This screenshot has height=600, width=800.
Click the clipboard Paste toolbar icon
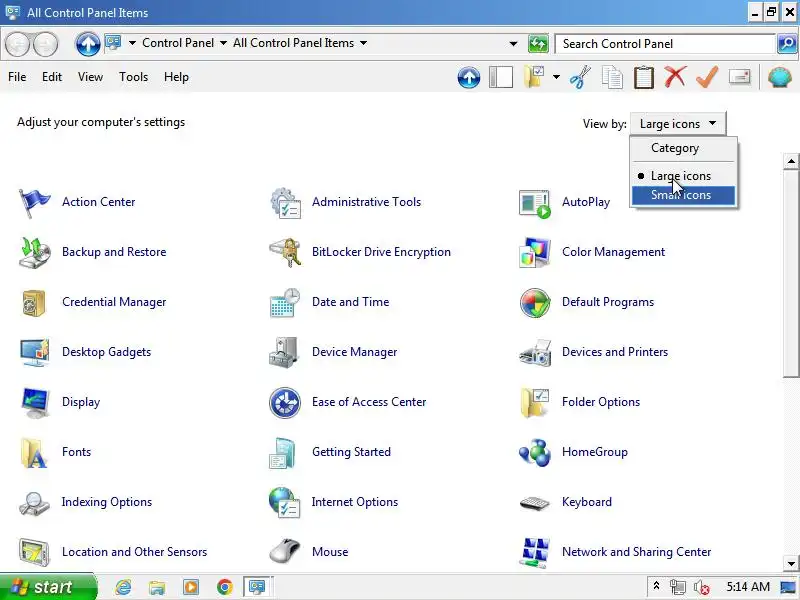643,77
